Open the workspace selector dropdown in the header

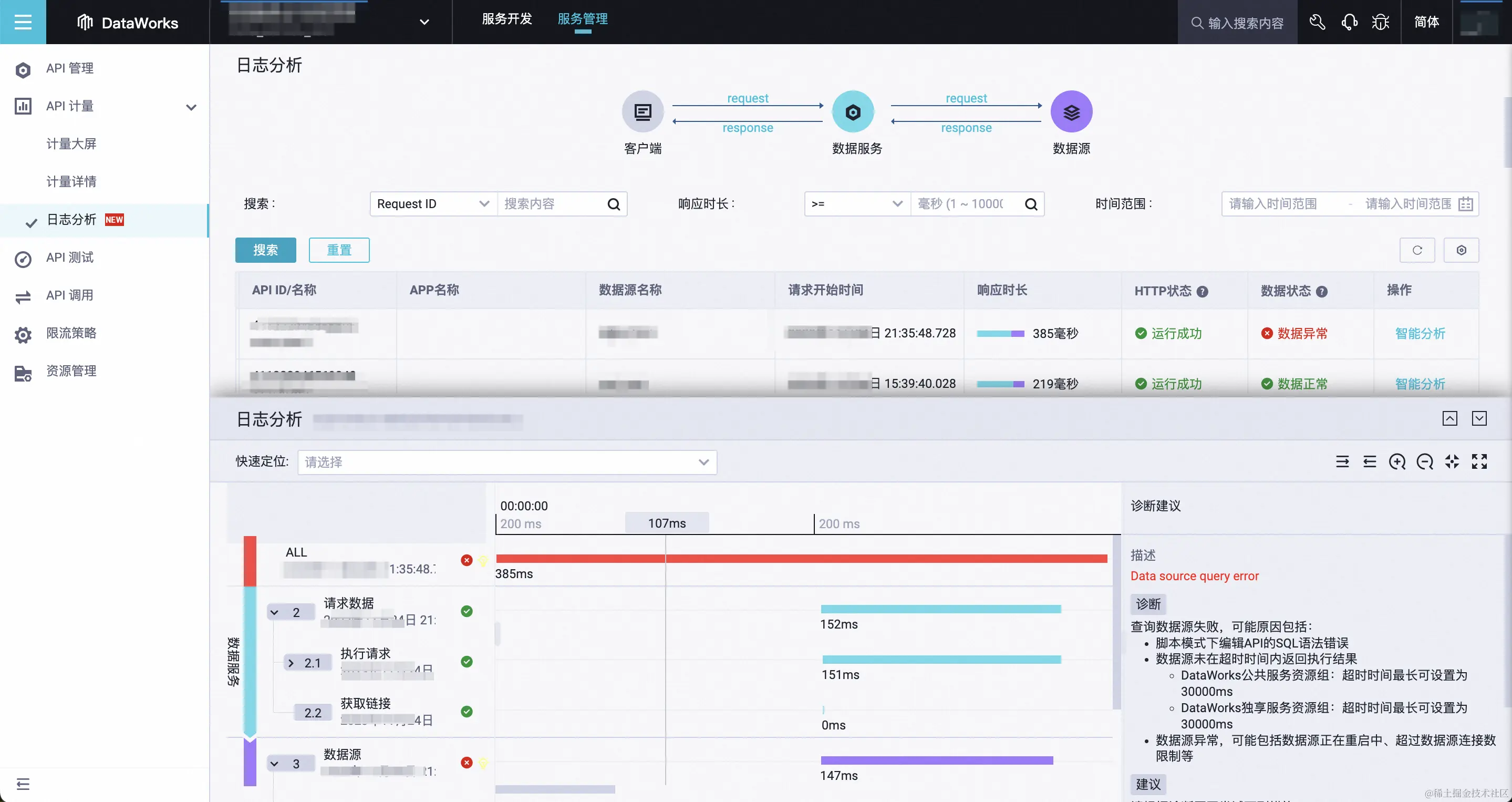(424, 22)
